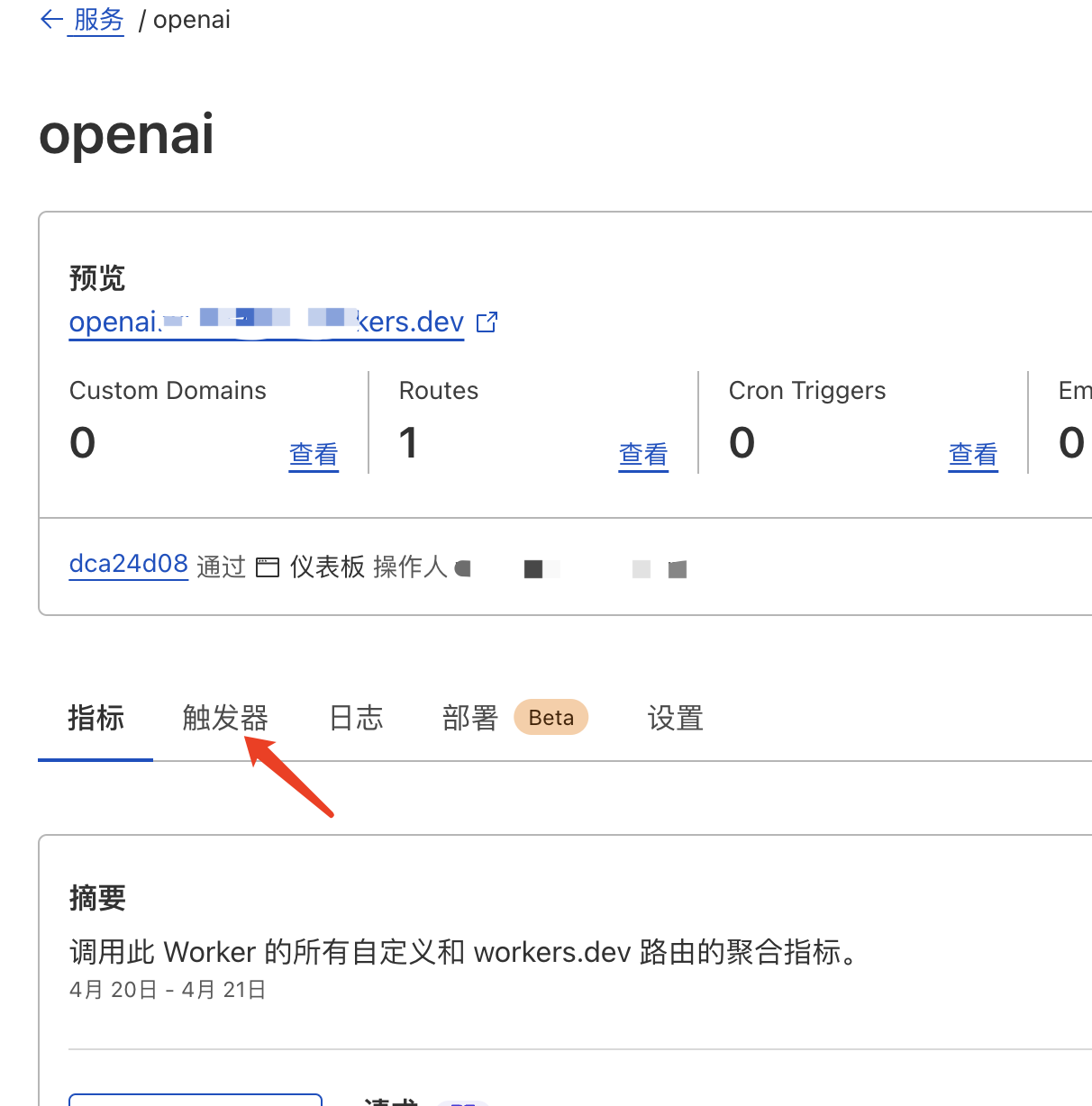This screenshot has width=1092, height=1106.
Task: Click 查看 under Custom Domains
Action: tap(313, 455)
